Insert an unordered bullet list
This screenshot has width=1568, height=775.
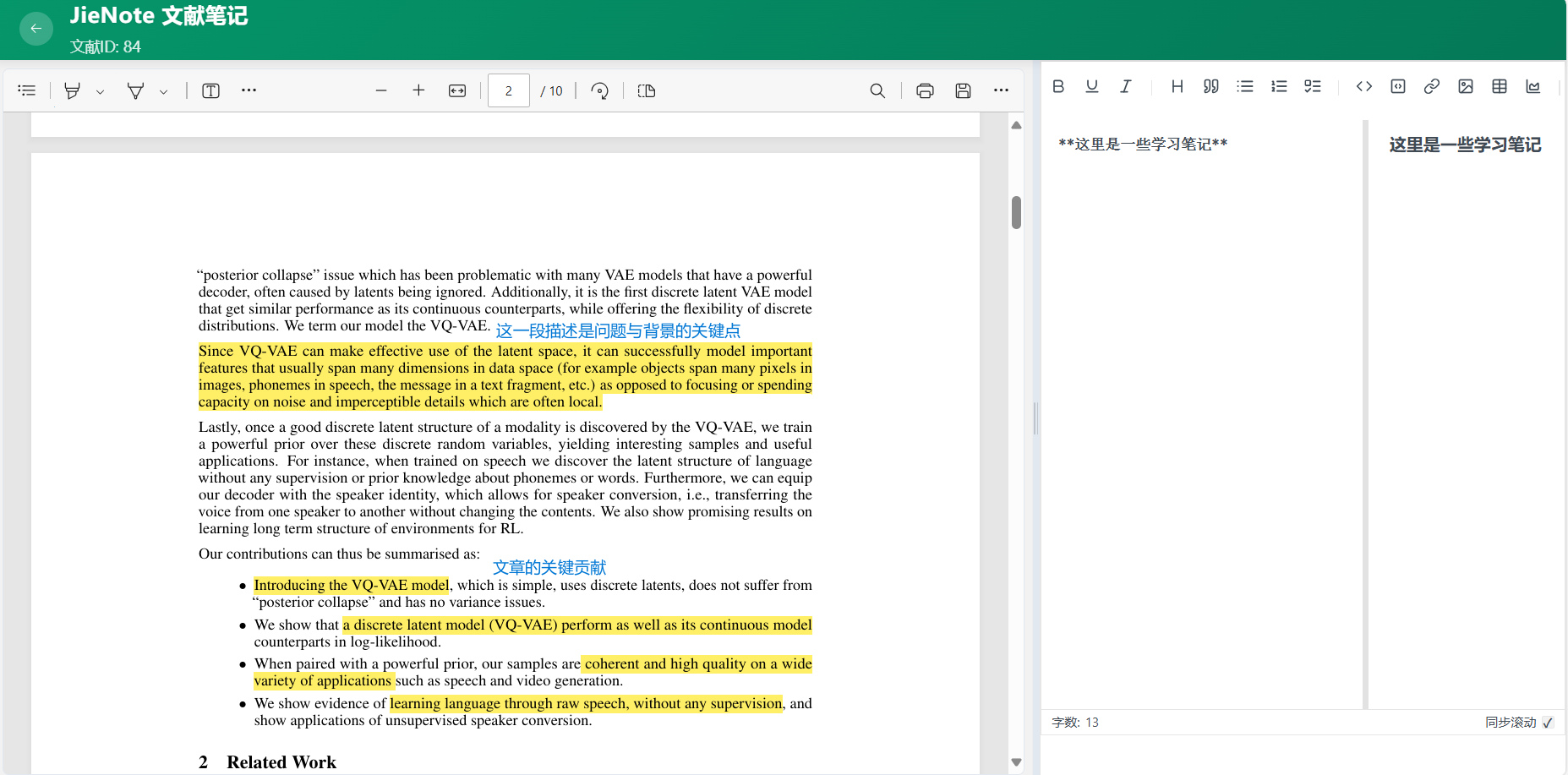point(1245,86)
